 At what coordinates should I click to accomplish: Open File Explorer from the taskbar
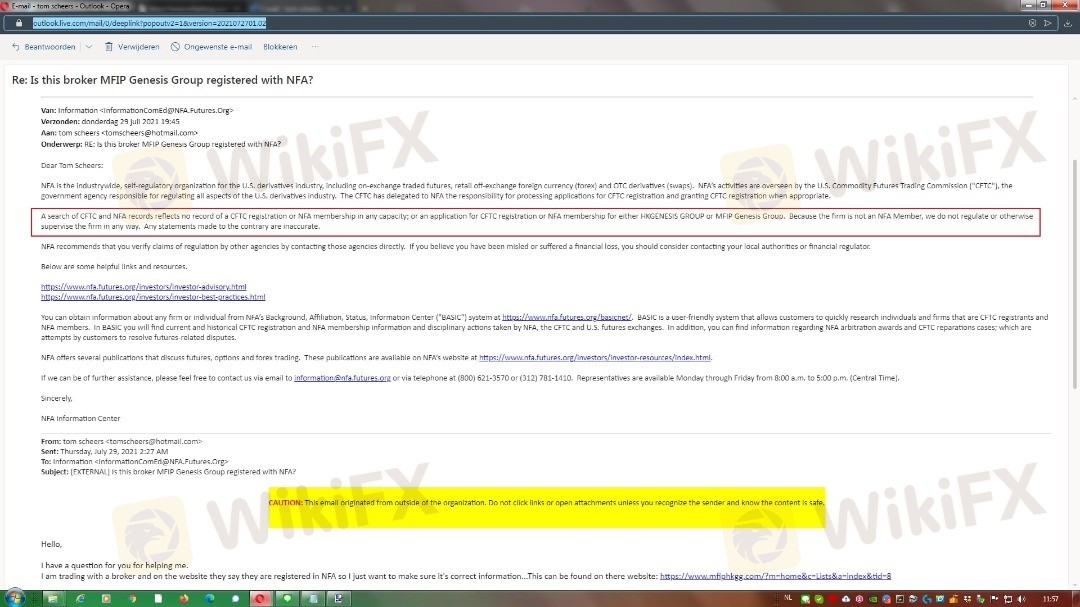coord(53,599)
